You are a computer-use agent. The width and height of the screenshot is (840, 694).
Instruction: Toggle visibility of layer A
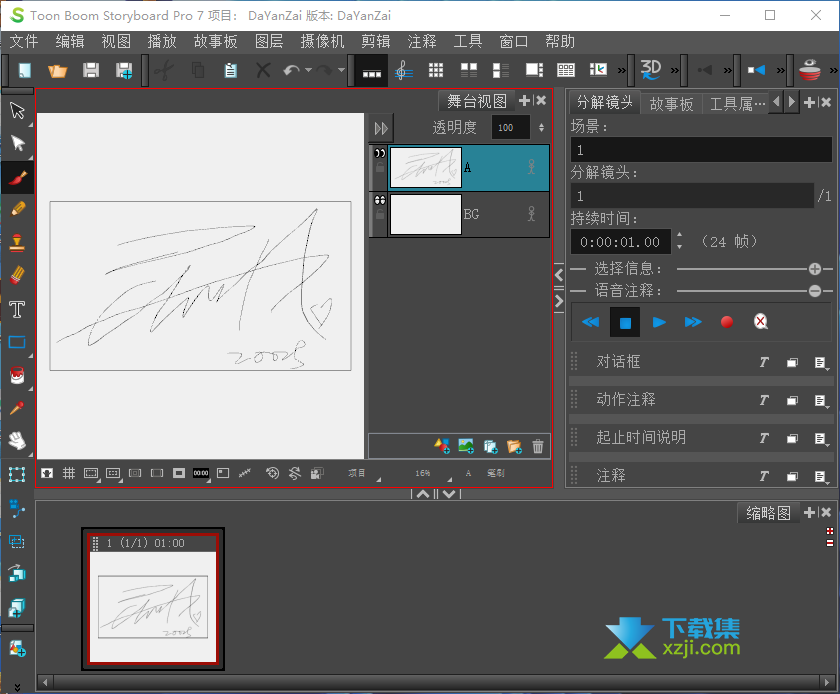coord(380,153)
